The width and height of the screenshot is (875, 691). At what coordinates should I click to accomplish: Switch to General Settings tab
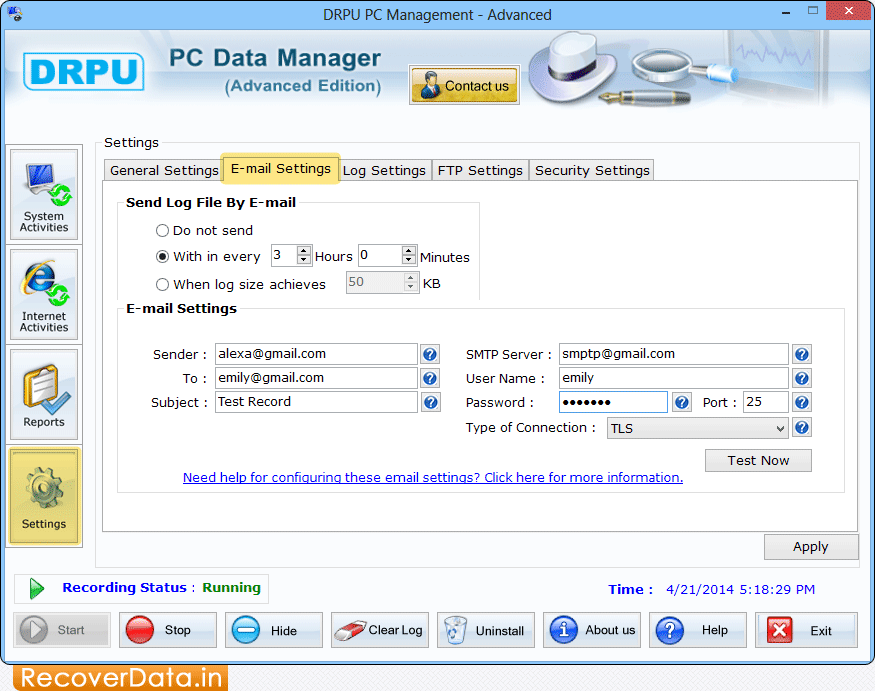pos(164,170)
